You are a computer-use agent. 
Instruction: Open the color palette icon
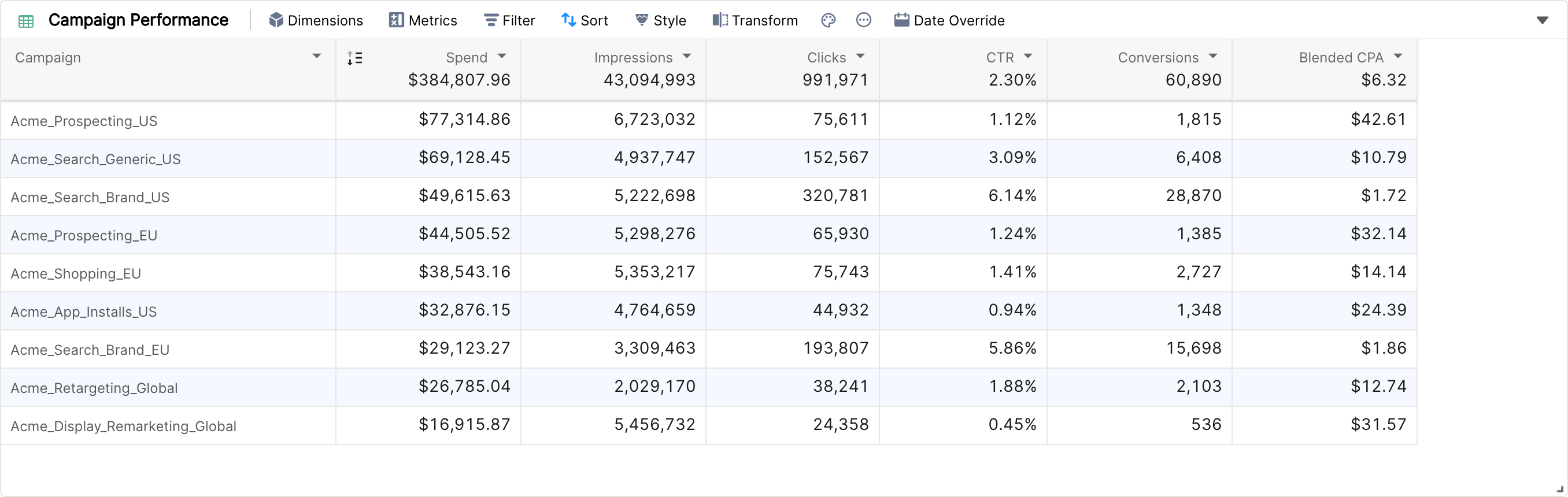[828, 21]
